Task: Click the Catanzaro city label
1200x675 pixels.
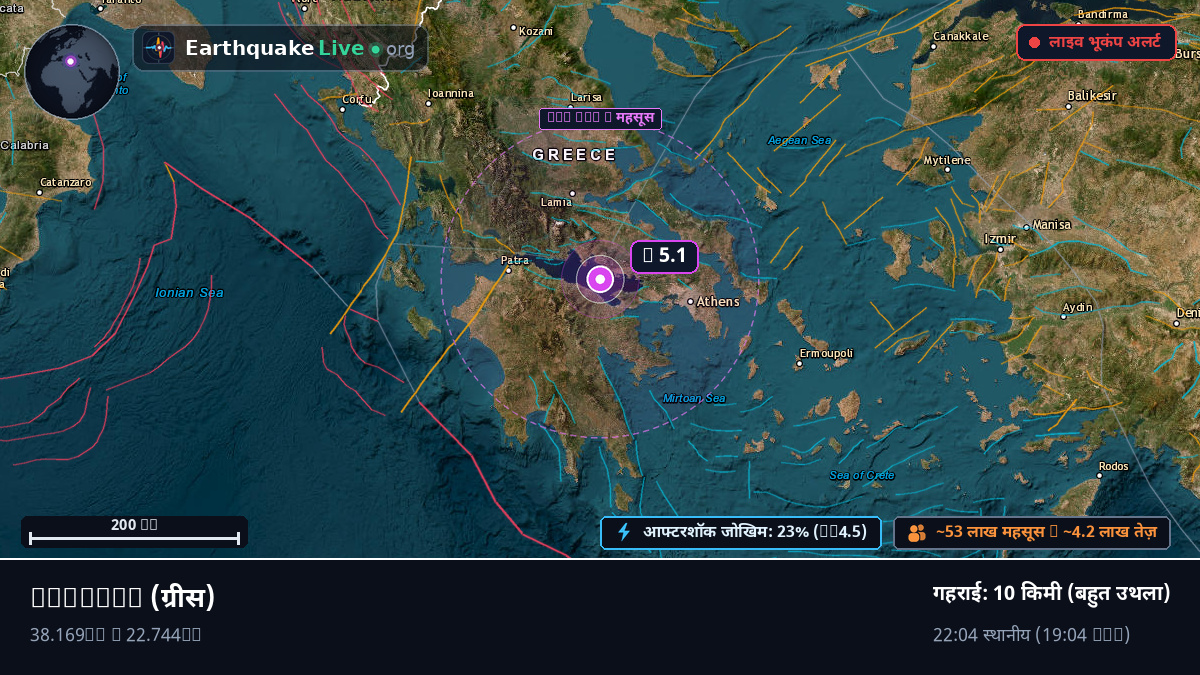Action: click(65, 182)
